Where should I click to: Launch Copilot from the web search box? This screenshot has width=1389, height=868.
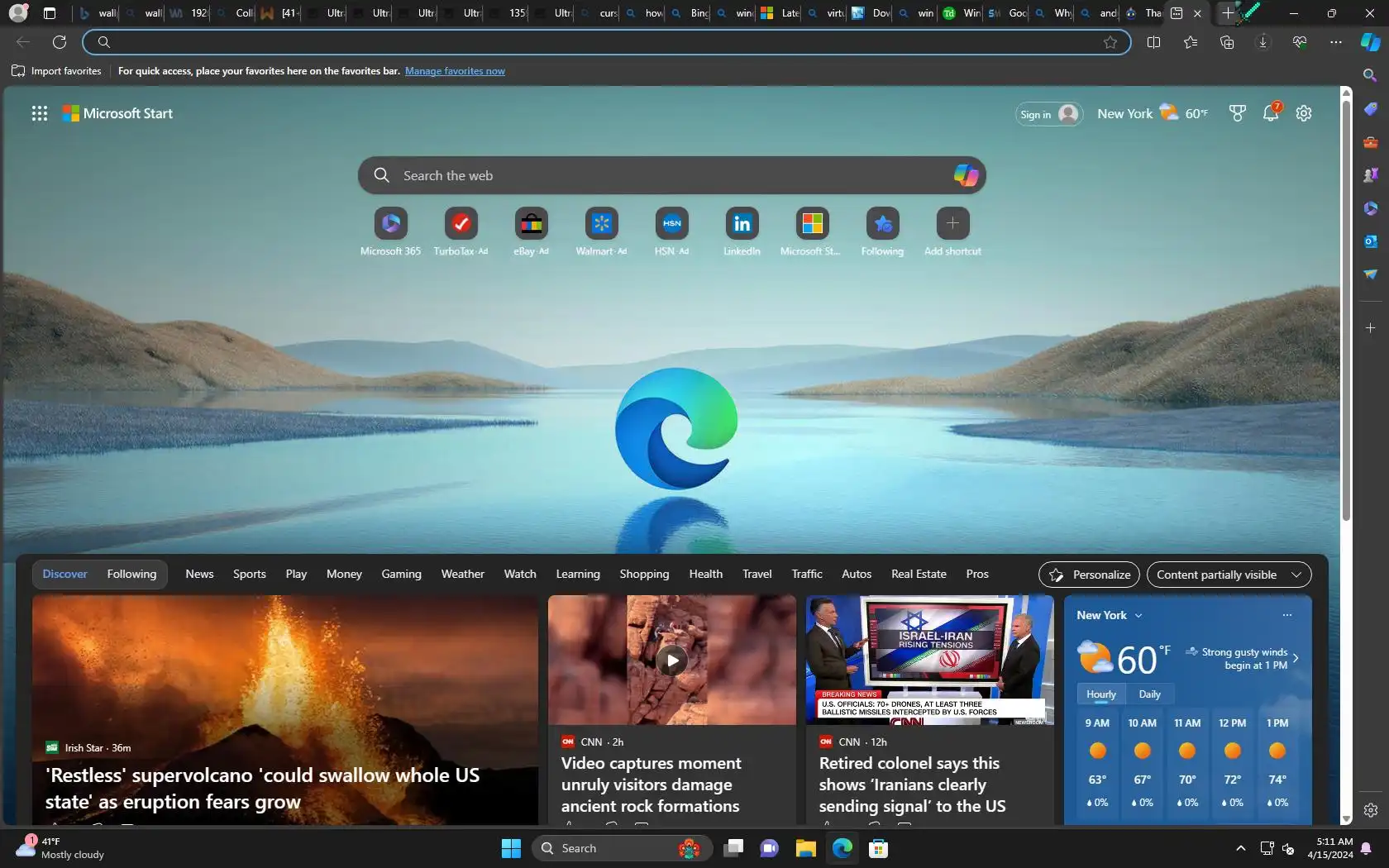(x=966, y=175)
